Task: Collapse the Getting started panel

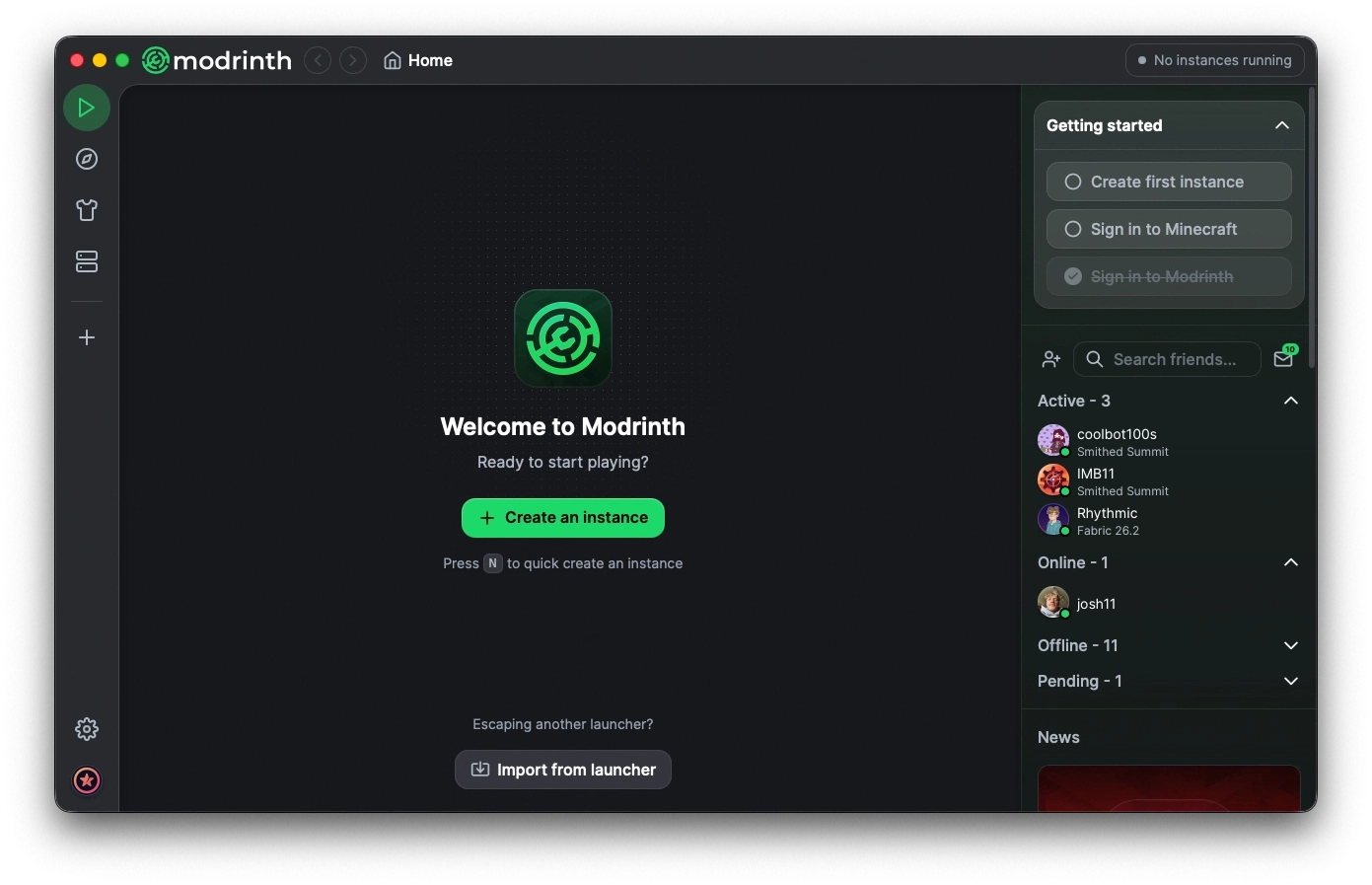Action: click(x=1282, y=125)
